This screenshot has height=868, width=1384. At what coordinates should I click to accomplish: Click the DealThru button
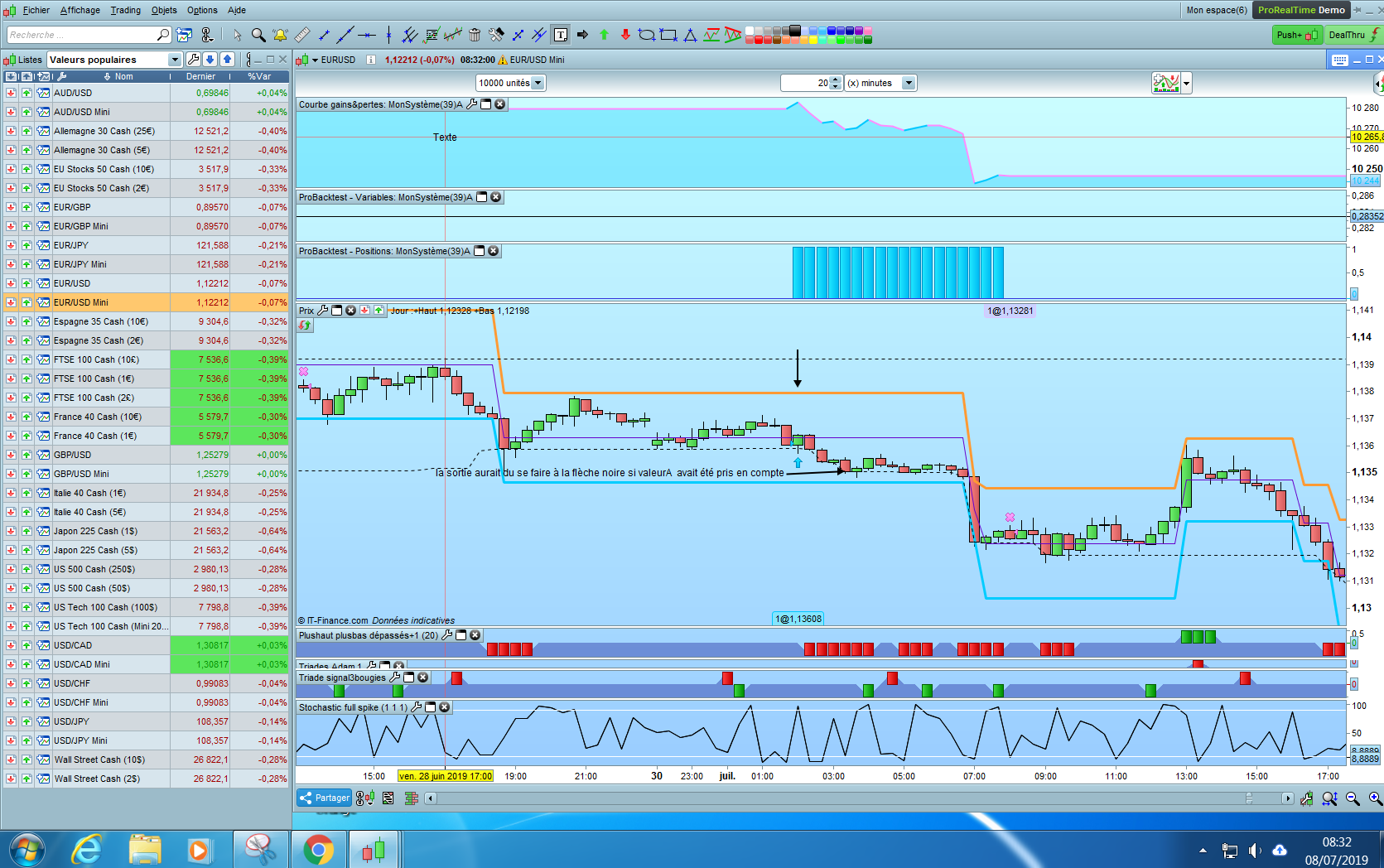[x=1353, y=35]
